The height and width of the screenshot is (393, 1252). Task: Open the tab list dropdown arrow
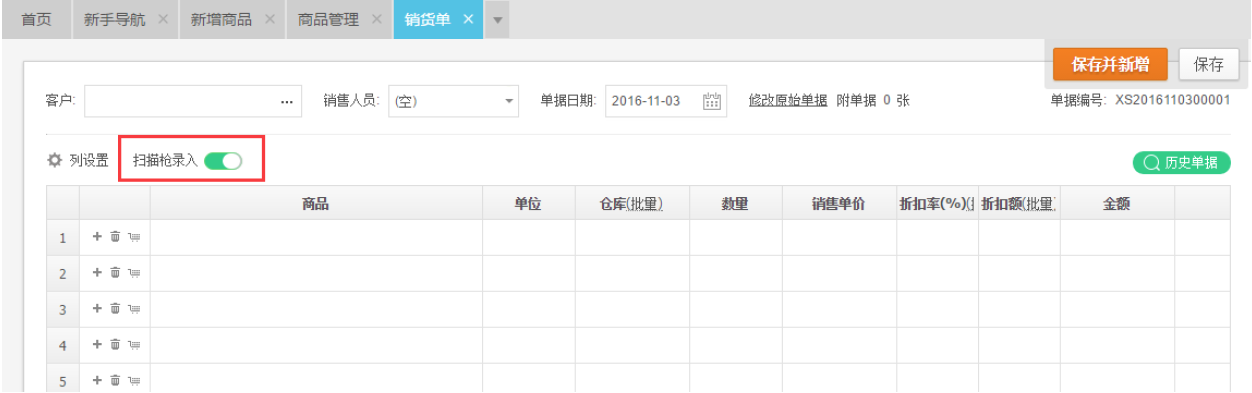pos(497,20)
